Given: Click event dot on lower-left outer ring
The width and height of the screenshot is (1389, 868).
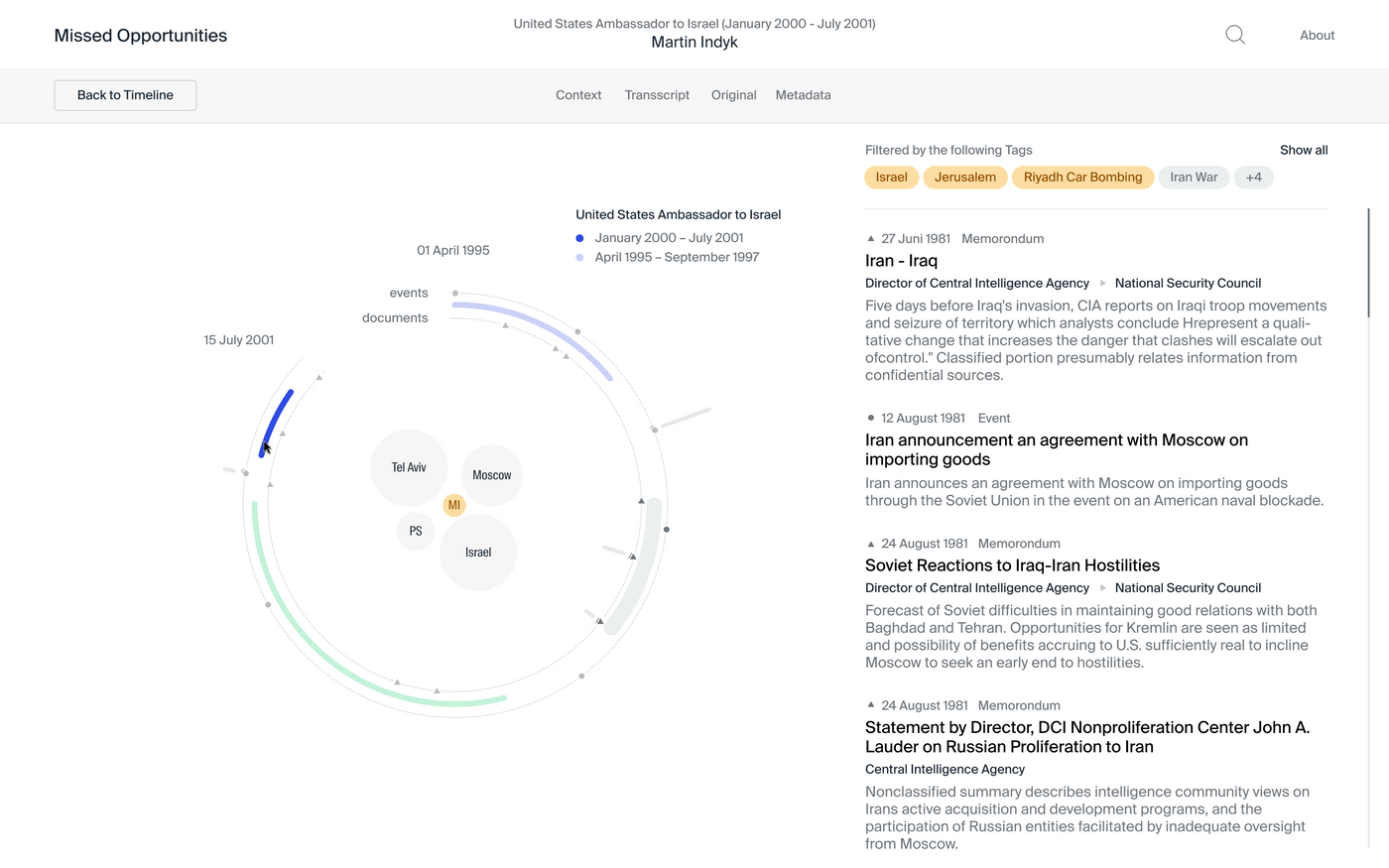Looking at the screenshot, I should [268, 604].
